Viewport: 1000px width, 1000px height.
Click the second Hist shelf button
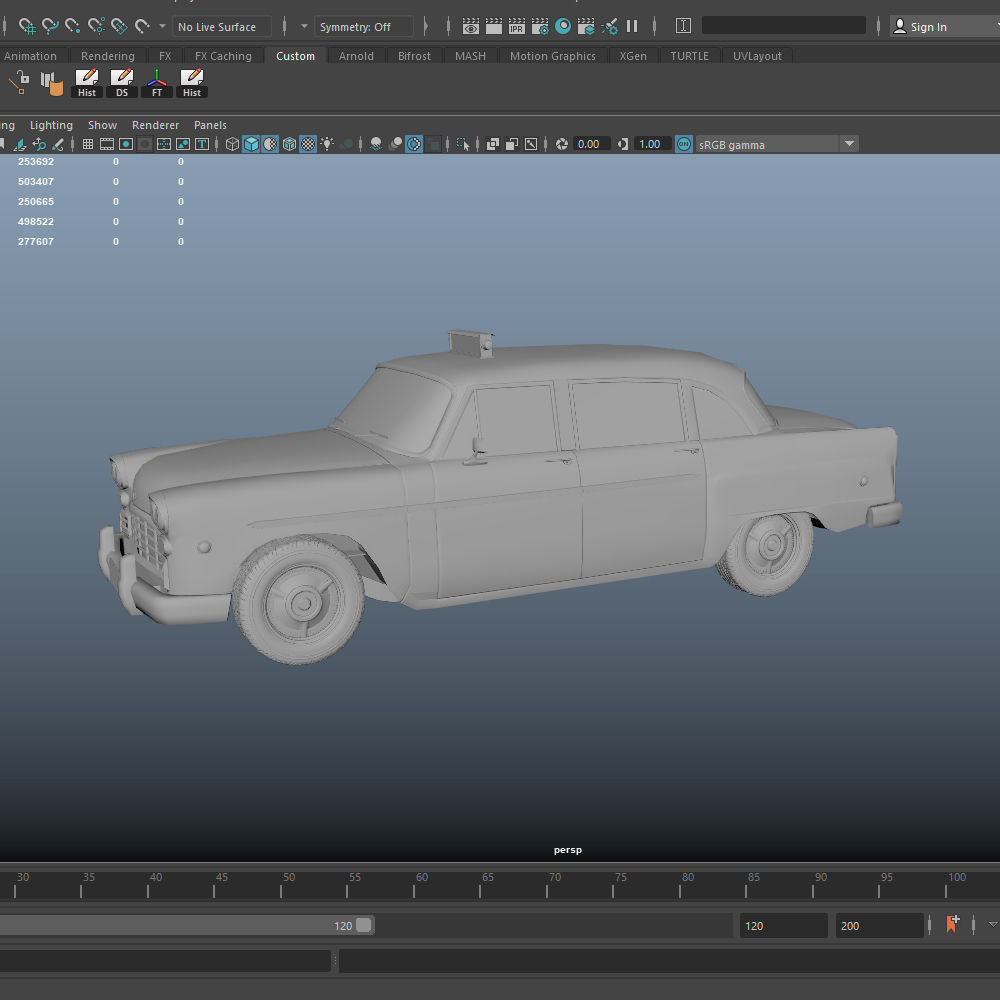(192, 83)
